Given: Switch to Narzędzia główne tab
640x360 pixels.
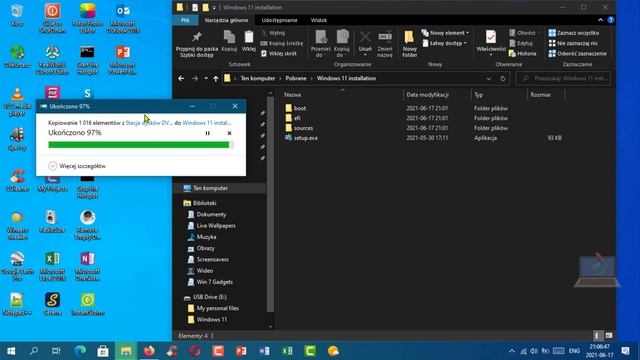Looking at the screenshot, I should coord(226,20).
